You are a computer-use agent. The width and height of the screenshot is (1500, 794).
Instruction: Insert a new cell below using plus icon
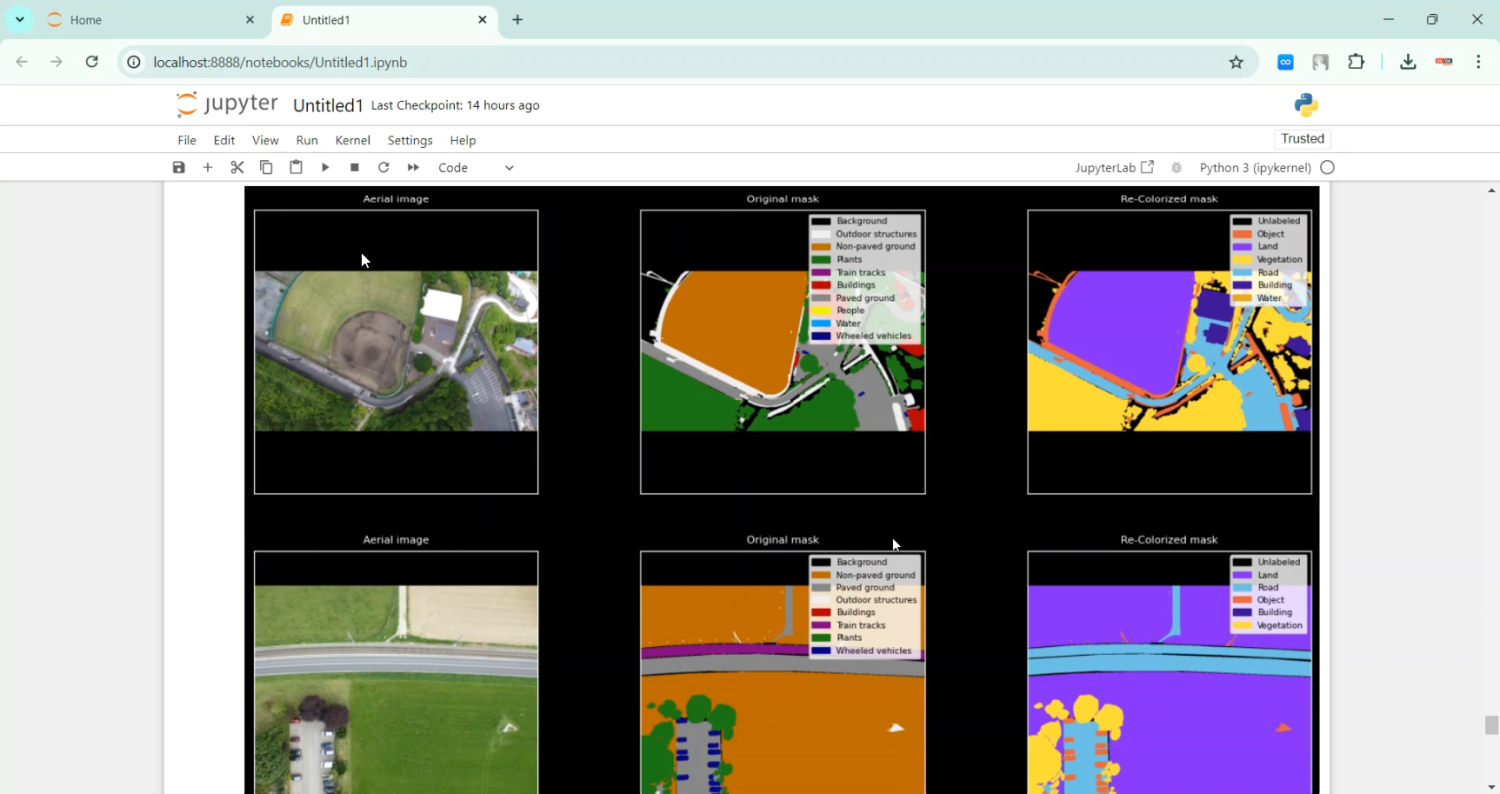(x=208, y=168)
